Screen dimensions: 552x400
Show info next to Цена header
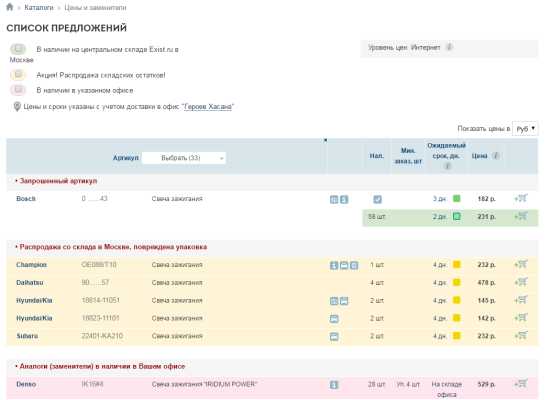pyautogui.click(x=496, y=155)
